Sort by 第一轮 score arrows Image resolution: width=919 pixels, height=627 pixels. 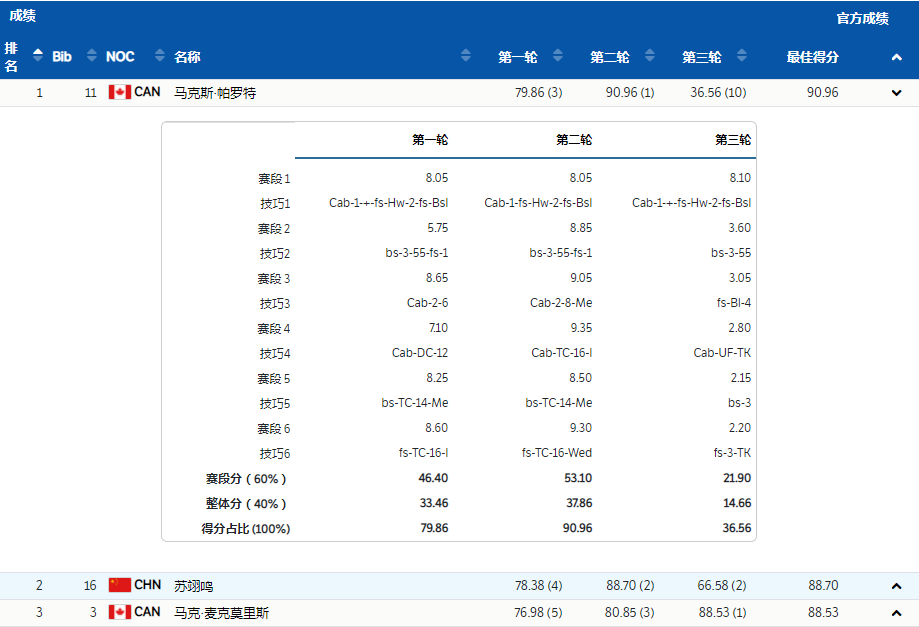point(558,56)
